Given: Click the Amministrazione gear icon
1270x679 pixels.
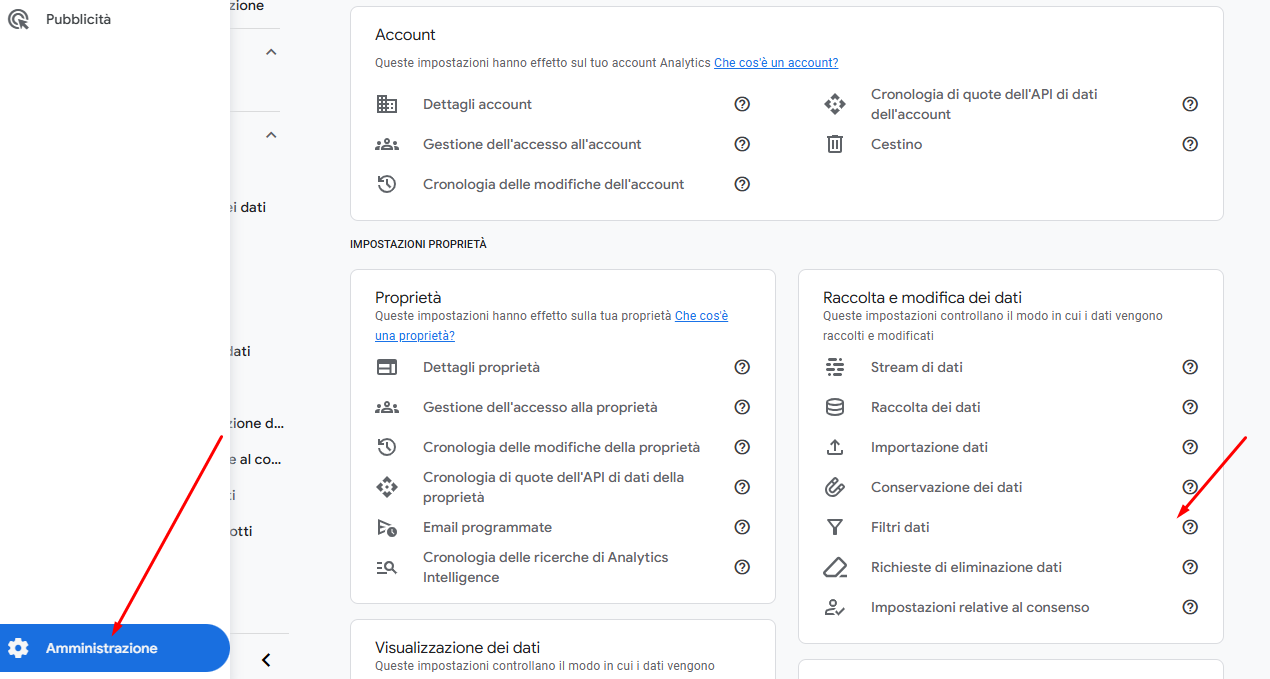Looking at the screenshot, I should (18, 648).
